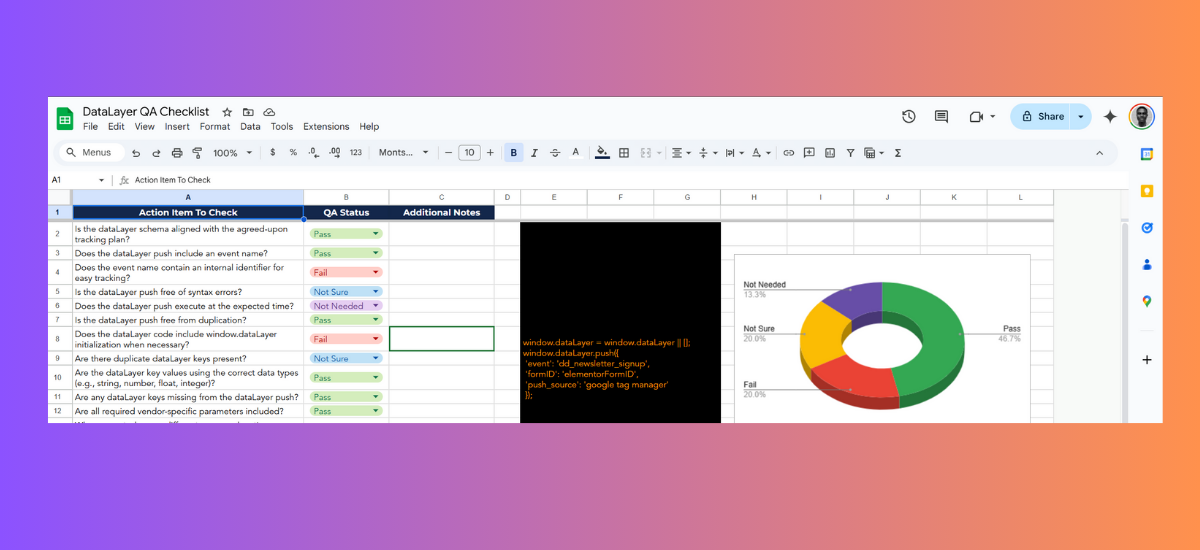Open the View menu

145,127
